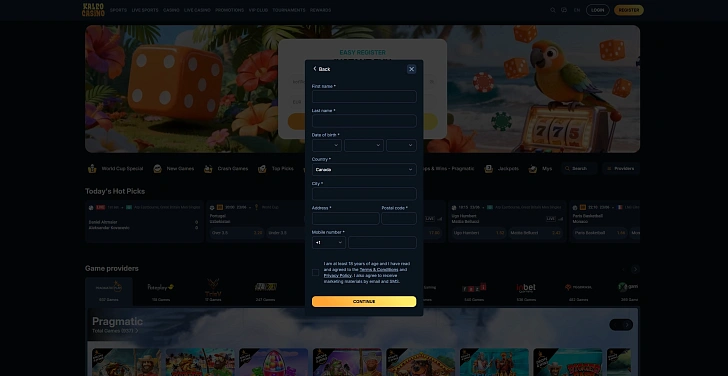This screenshot has width=728, height=376.
Task: Click the Kalco Casino logo
Action: pyautogui.click(x=93, y=10)
